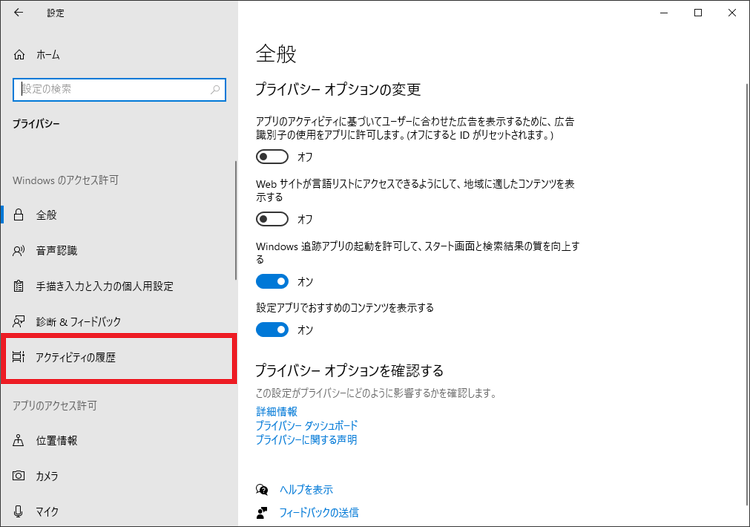
Task: Turn off Windows 追跡アプリ tracking switch
Action: [x=272, y=281]
